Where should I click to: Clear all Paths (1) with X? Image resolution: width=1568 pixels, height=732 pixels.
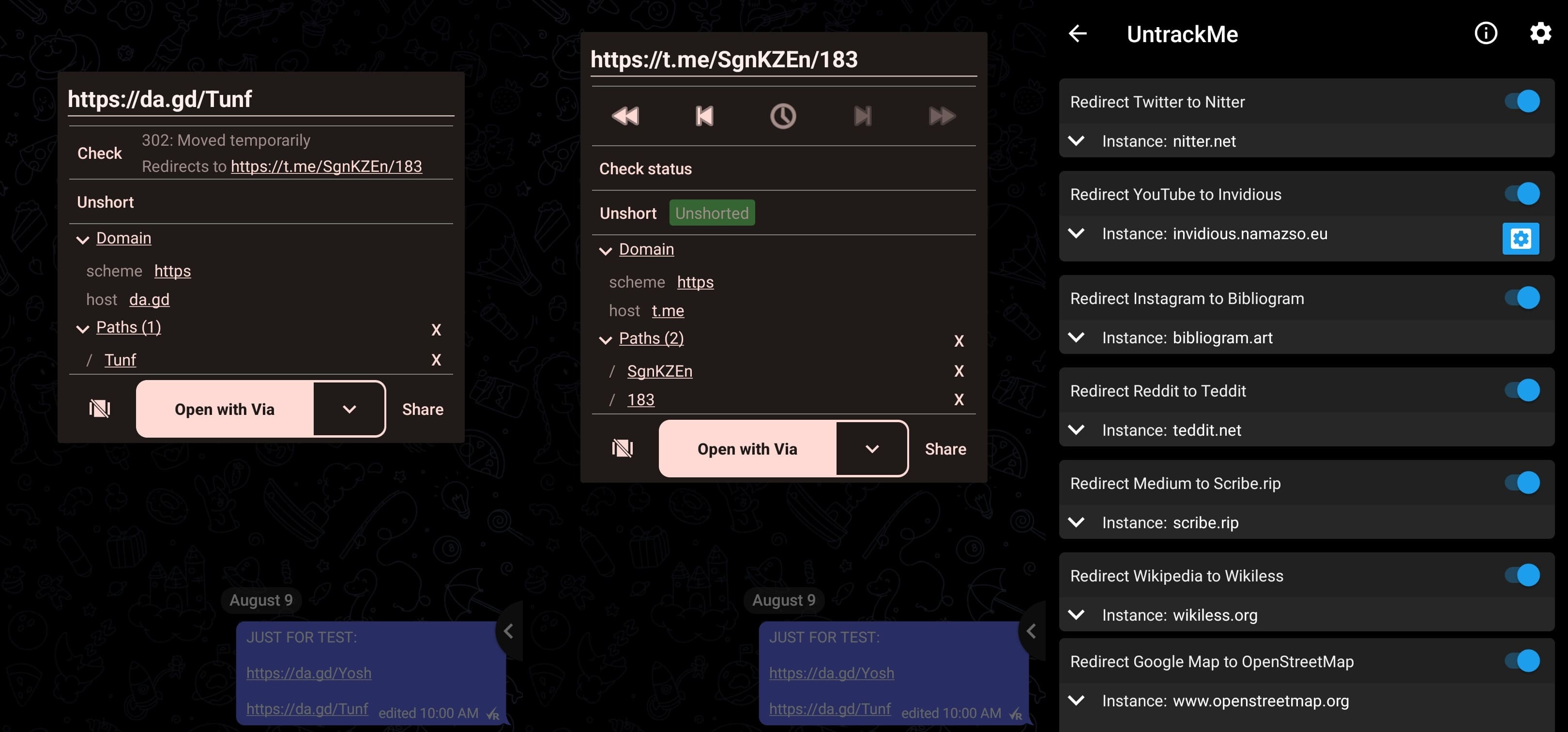click(x=436, y=329)
